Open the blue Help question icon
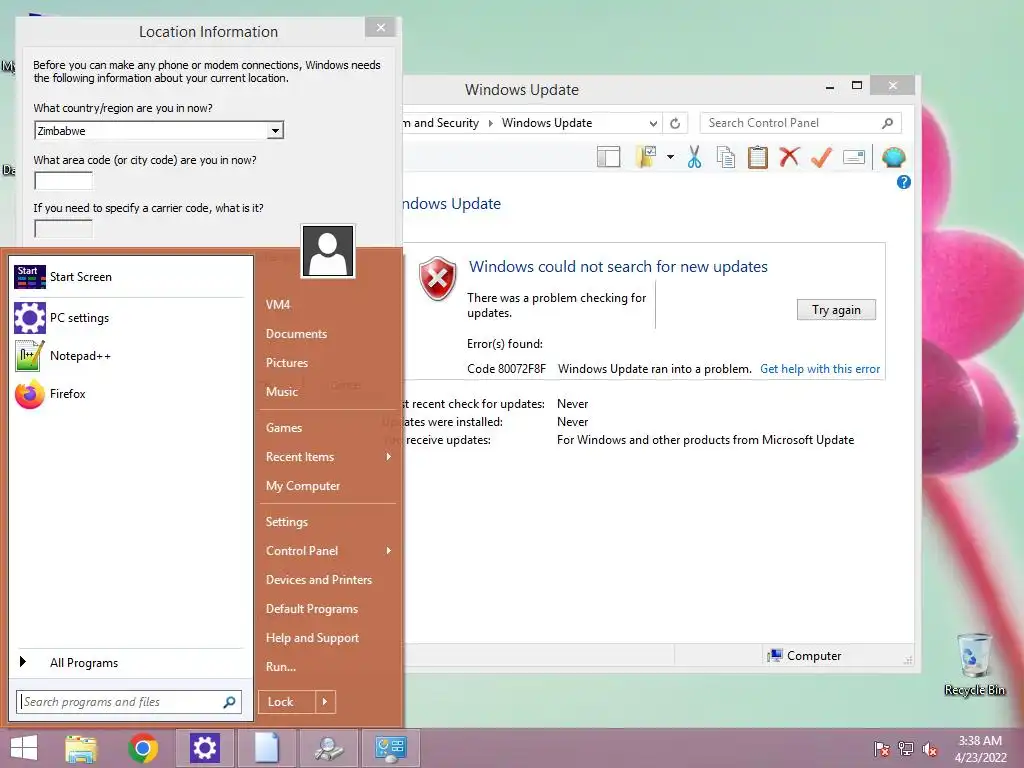This screenshot has width=1024, height=768. [903, 182]
